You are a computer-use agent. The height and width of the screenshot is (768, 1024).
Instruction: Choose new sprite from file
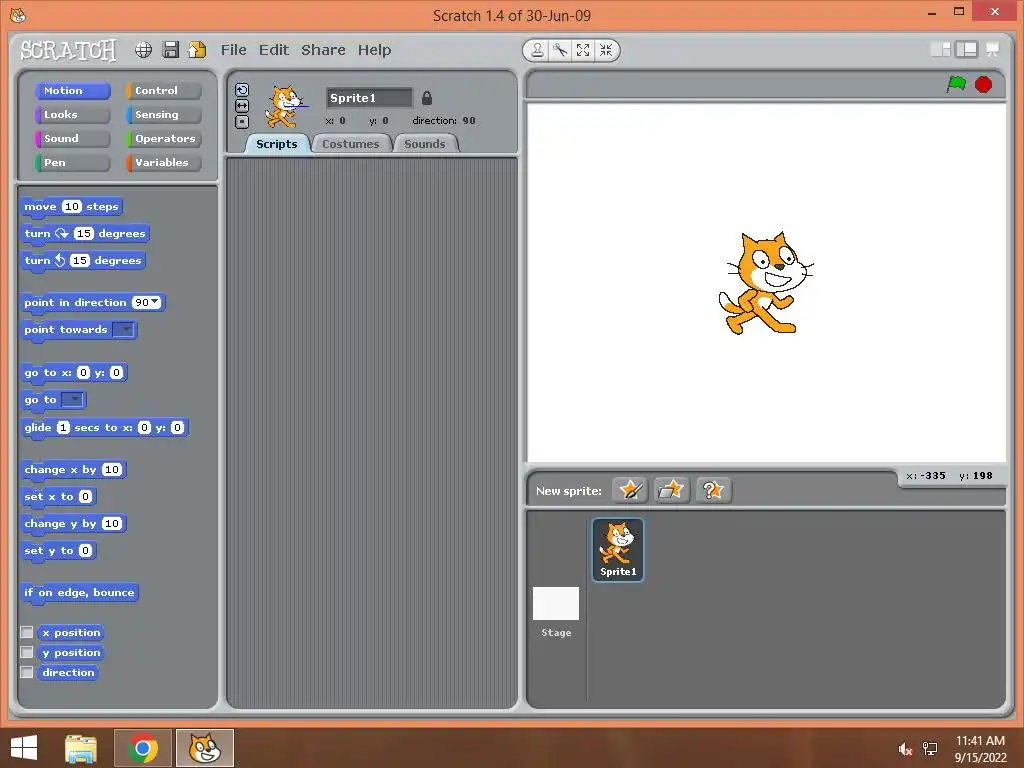click(671, 490)
